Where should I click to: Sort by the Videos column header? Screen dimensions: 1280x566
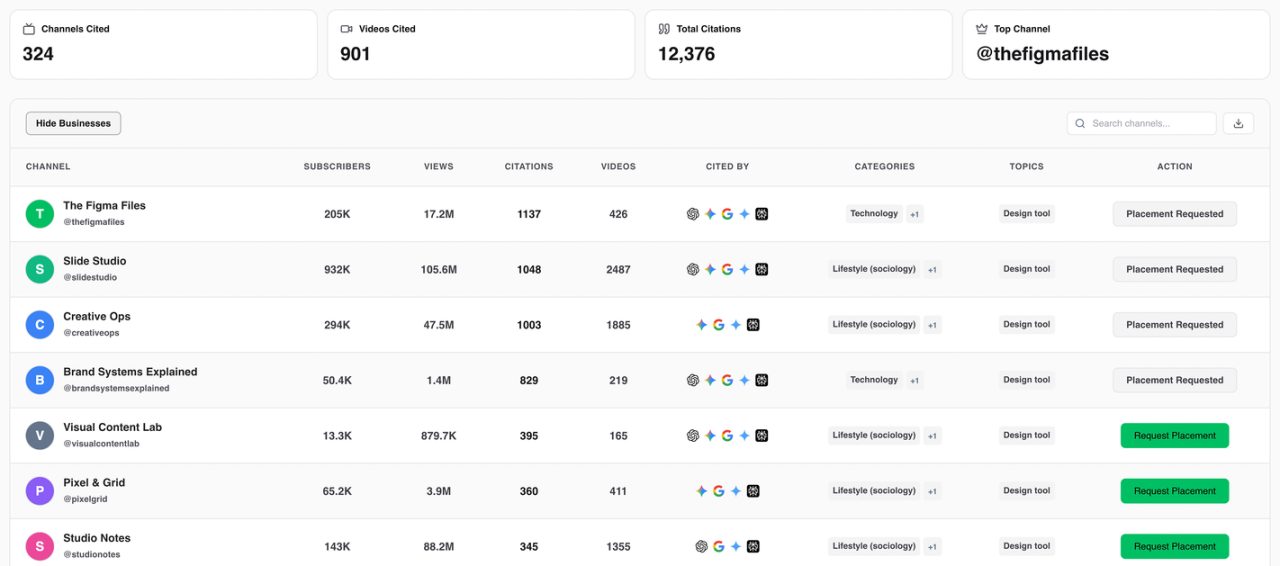pyautogui.click(x=618, y=167)
